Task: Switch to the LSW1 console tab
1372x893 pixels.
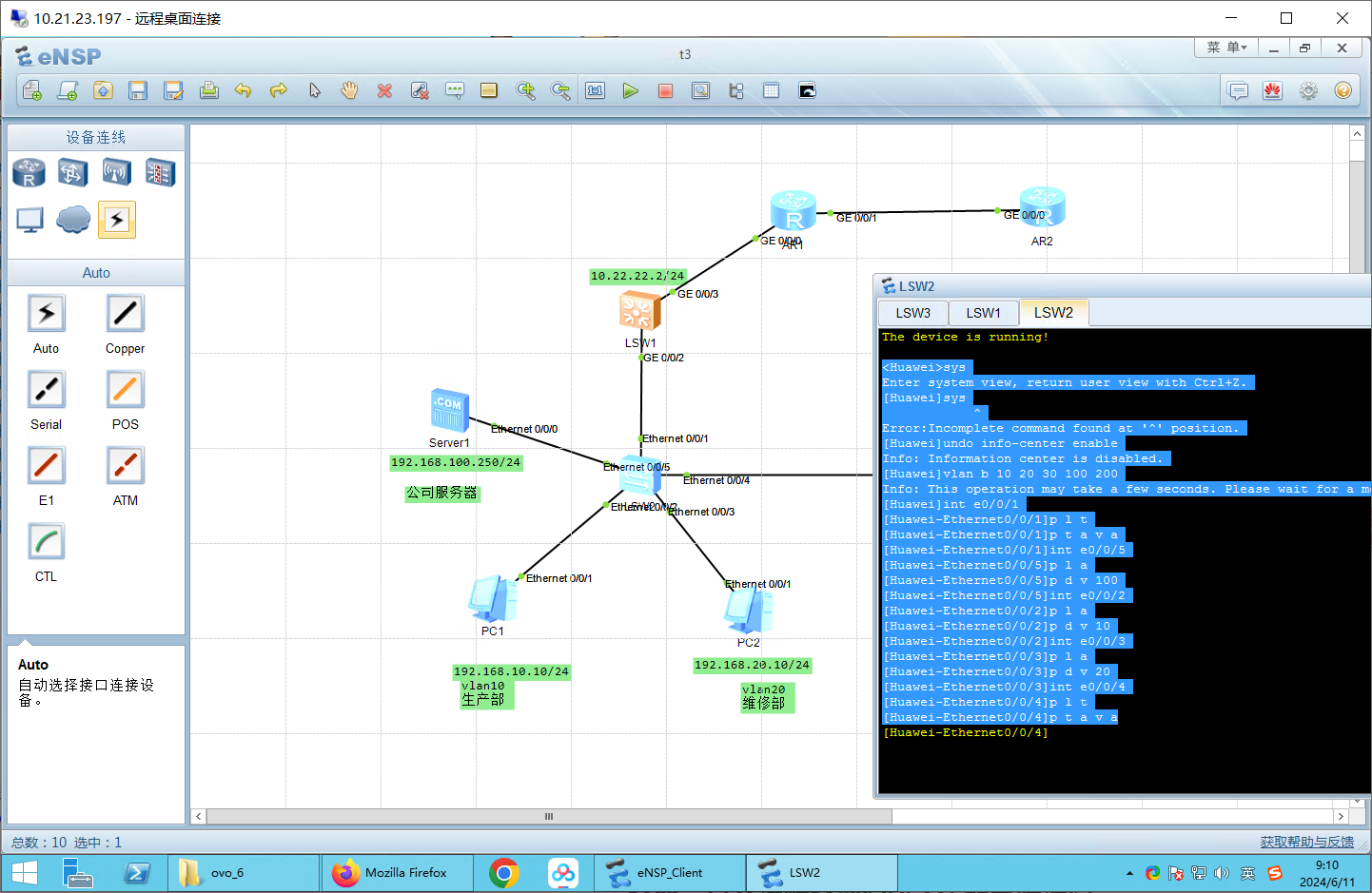Action: [x=983, y=313]
